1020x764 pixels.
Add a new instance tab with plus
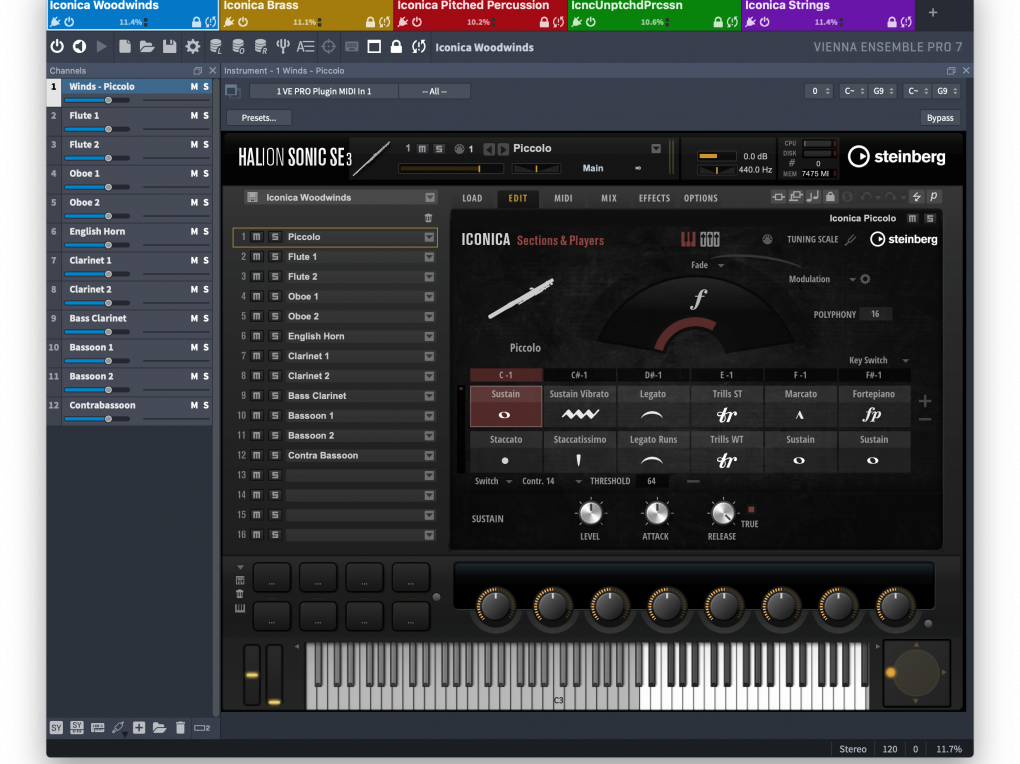click(x=933, y=12)
